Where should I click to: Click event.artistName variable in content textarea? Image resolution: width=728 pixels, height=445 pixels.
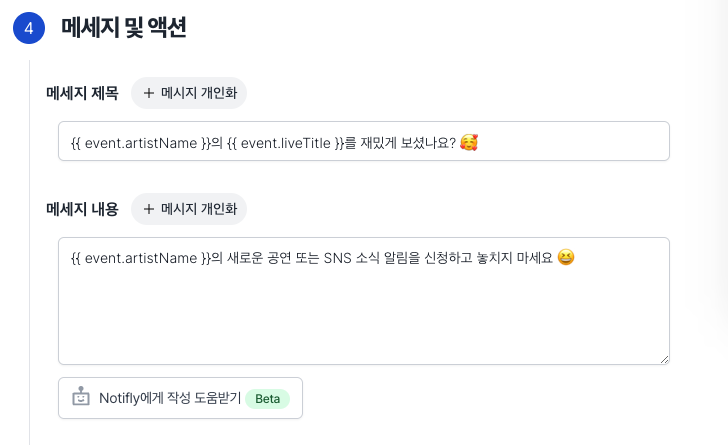click(x=141, y=258)
